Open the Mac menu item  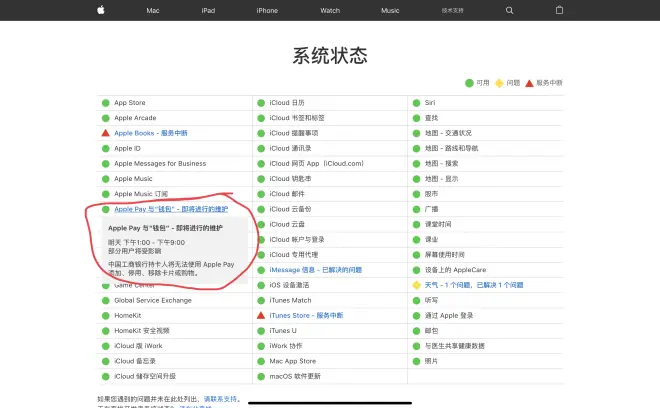[x=153, y=10]
